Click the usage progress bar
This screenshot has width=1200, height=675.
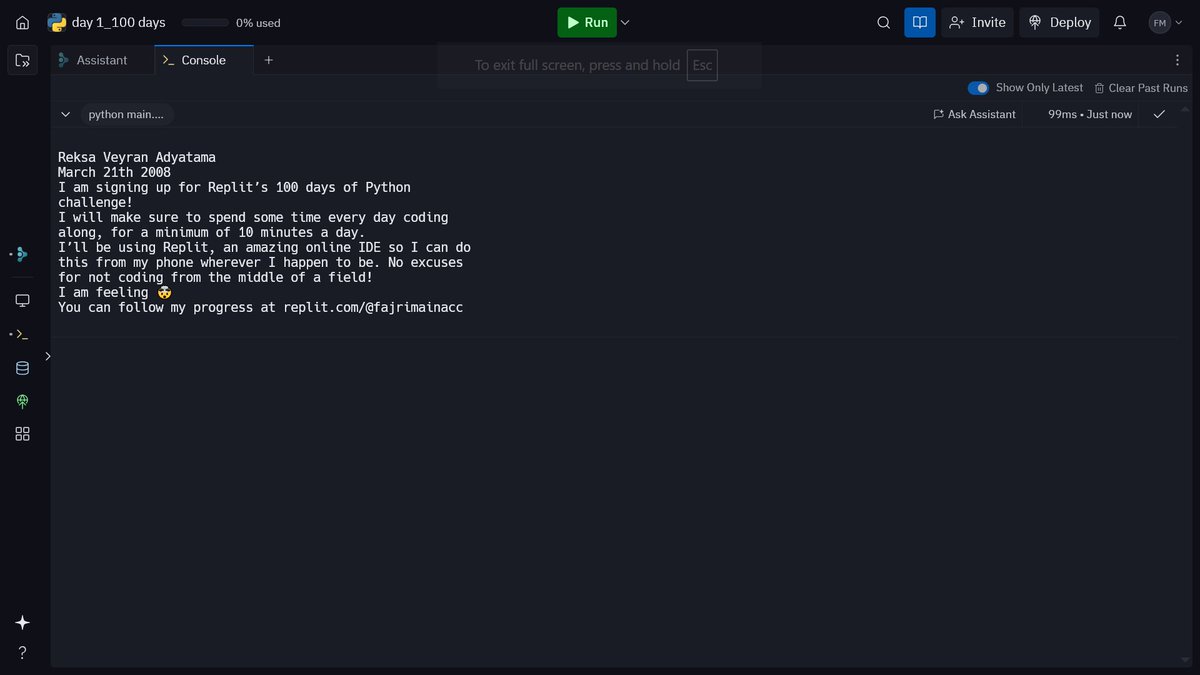pyautogui.click(x=205, y=22)
